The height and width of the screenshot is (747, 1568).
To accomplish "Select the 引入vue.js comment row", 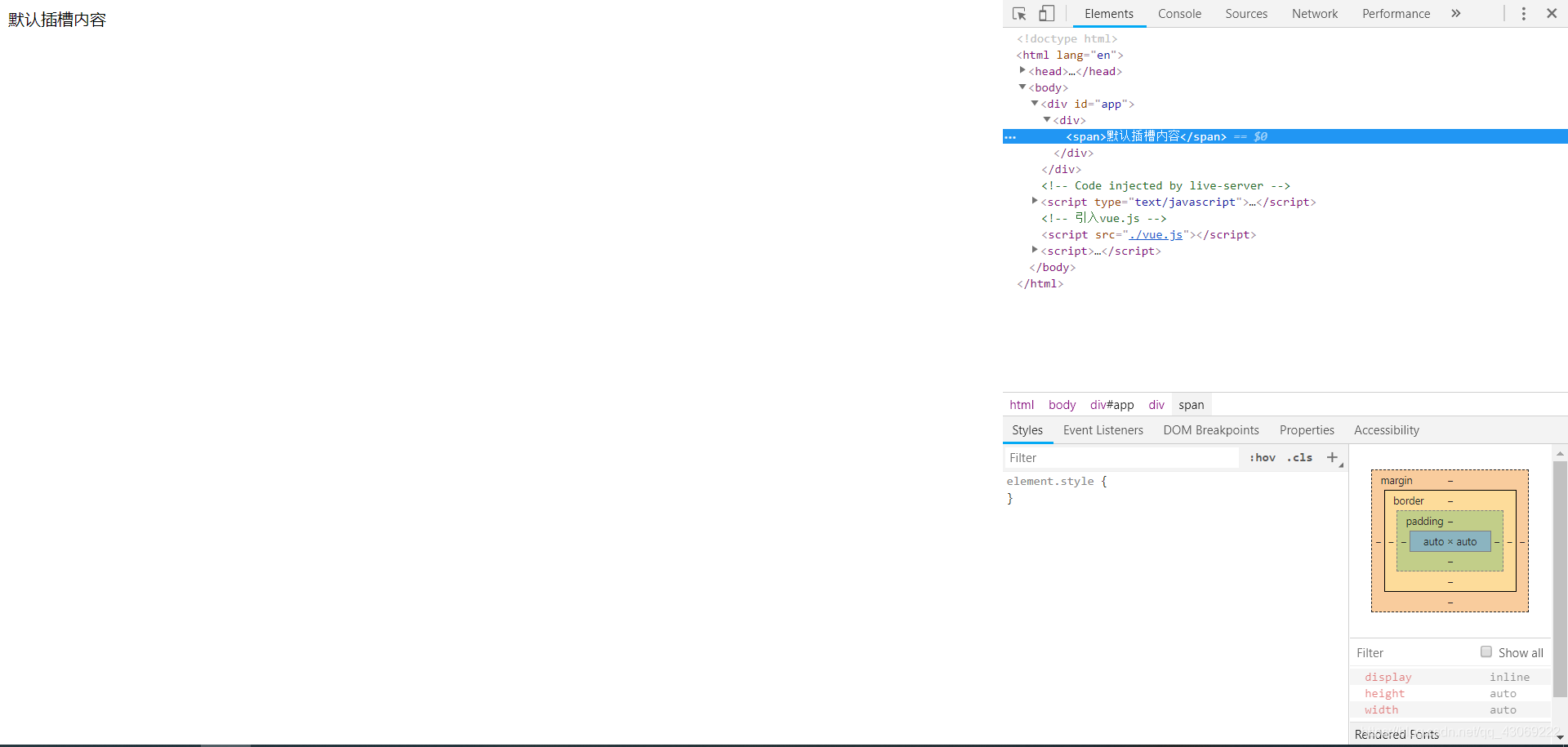I will click(1103, 218).
